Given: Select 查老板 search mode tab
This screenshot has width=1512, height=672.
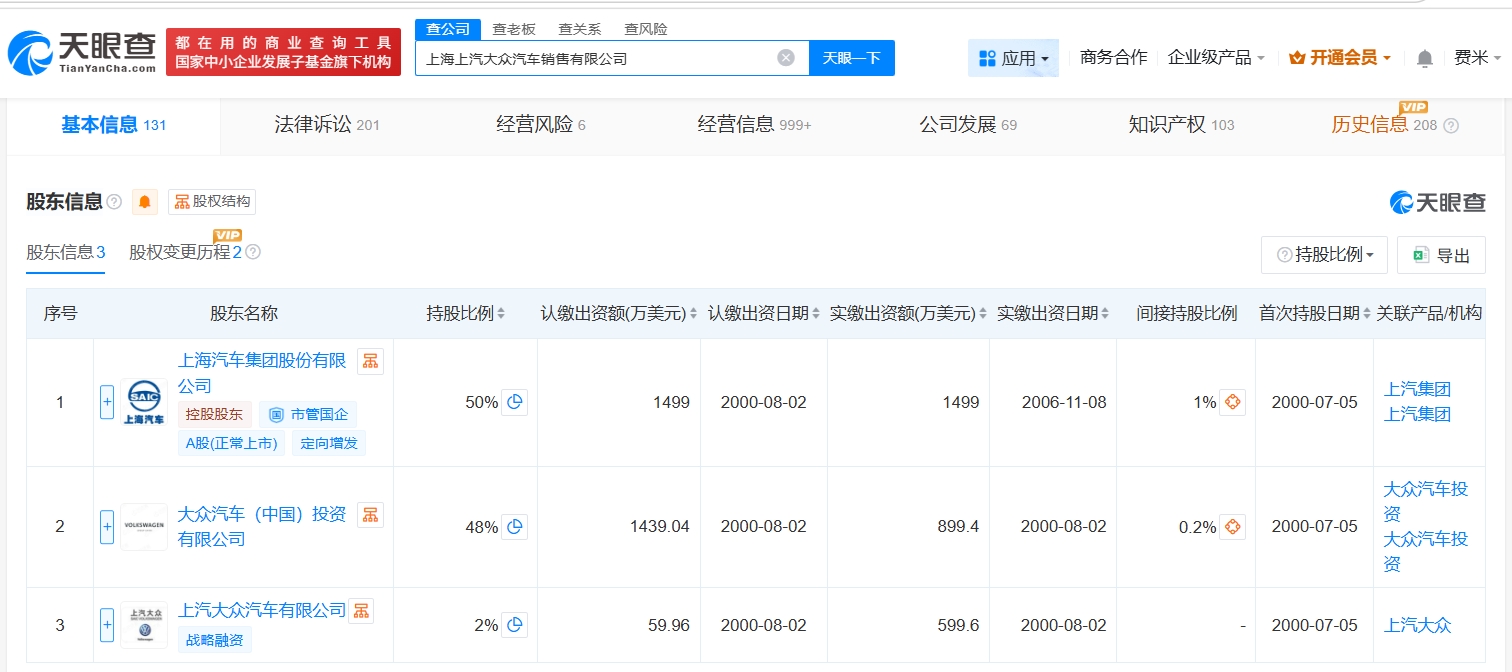Looking at the screenshot, I should [514, 29].
